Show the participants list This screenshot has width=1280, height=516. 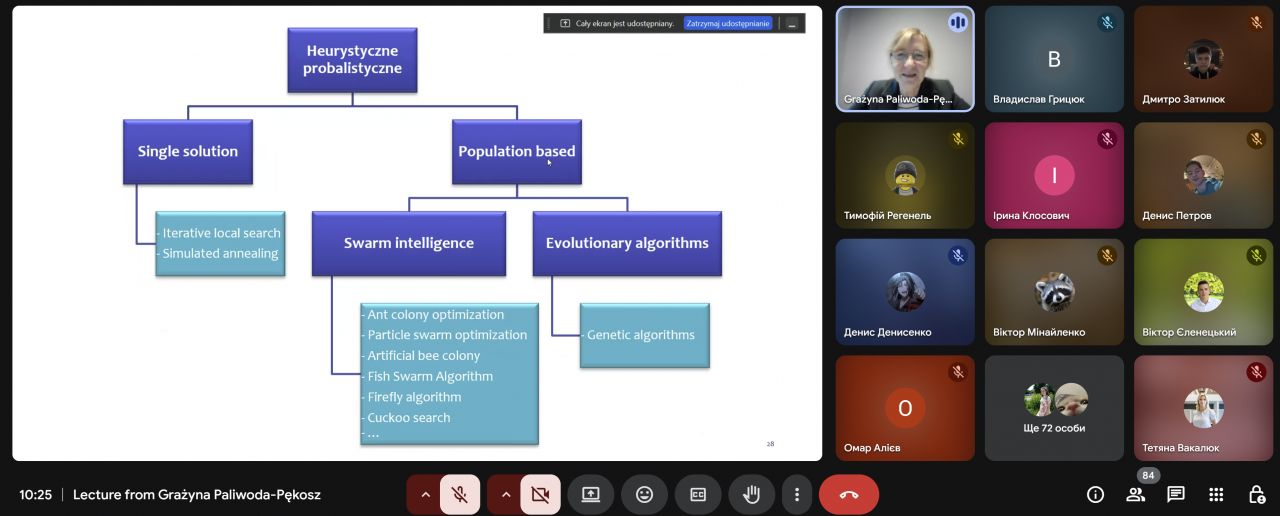(1135, 494)
